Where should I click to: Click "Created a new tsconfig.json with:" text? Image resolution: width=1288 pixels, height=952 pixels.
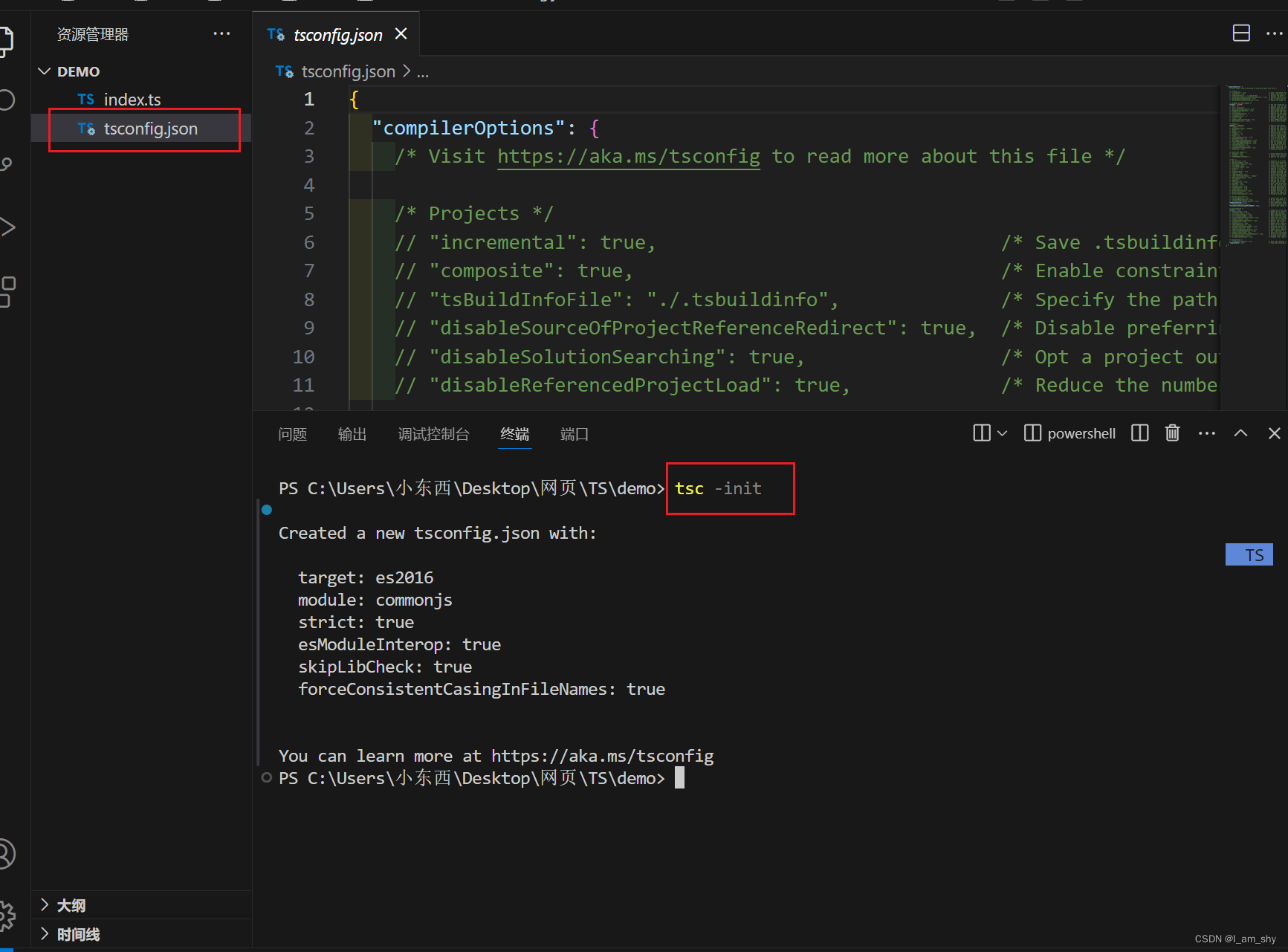(438, 533)
